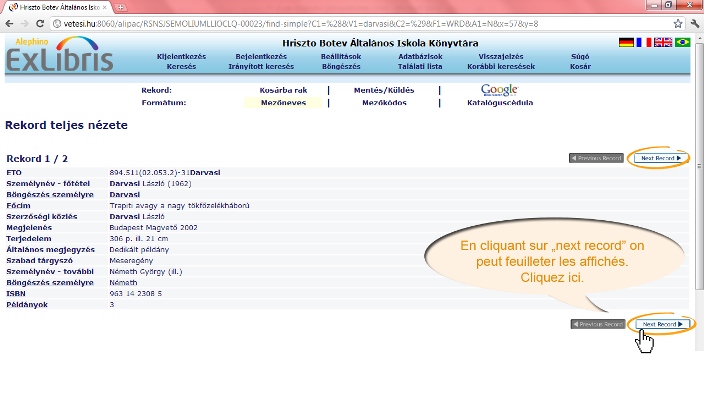The image size is (704, 396).
Task: Click the upper Next Record button
Action: pos(661,158)
